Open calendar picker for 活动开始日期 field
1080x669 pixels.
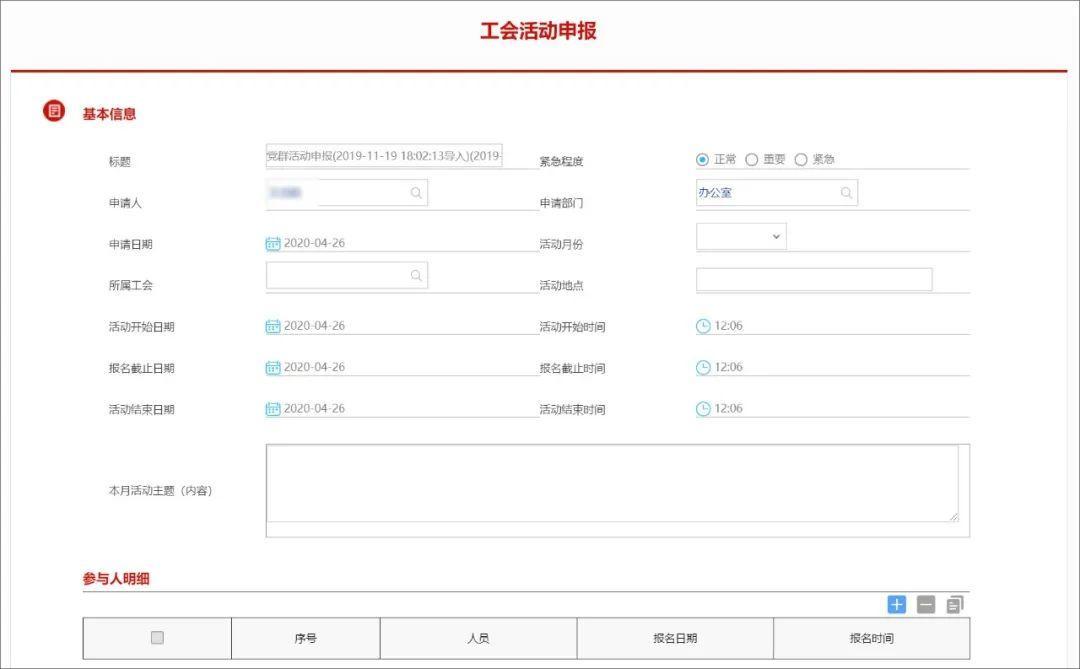coord(273,325)
